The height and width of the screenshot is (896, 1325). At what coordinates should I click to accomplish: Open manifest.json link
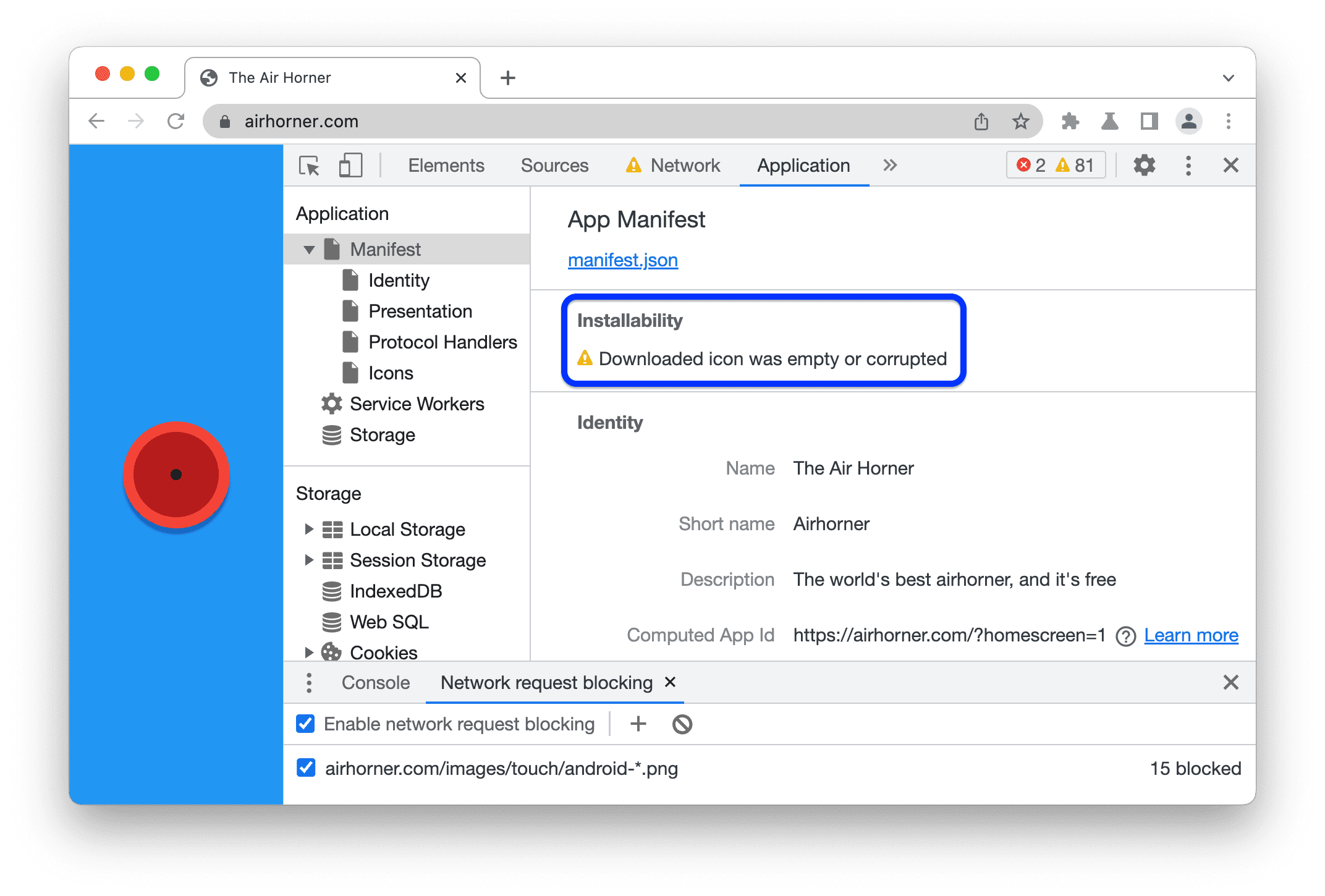click(623, 262)
